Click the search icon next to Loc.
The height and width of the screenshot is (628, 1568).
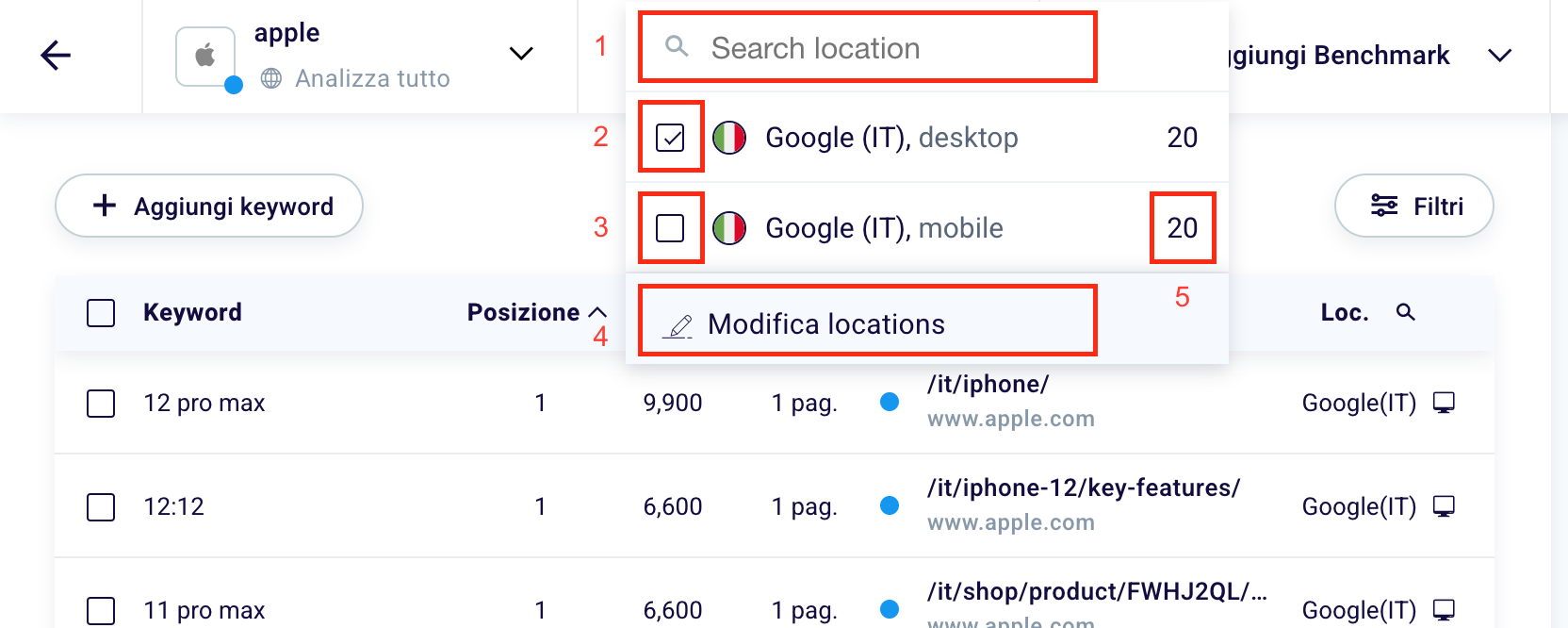(x=1405, y=312)
